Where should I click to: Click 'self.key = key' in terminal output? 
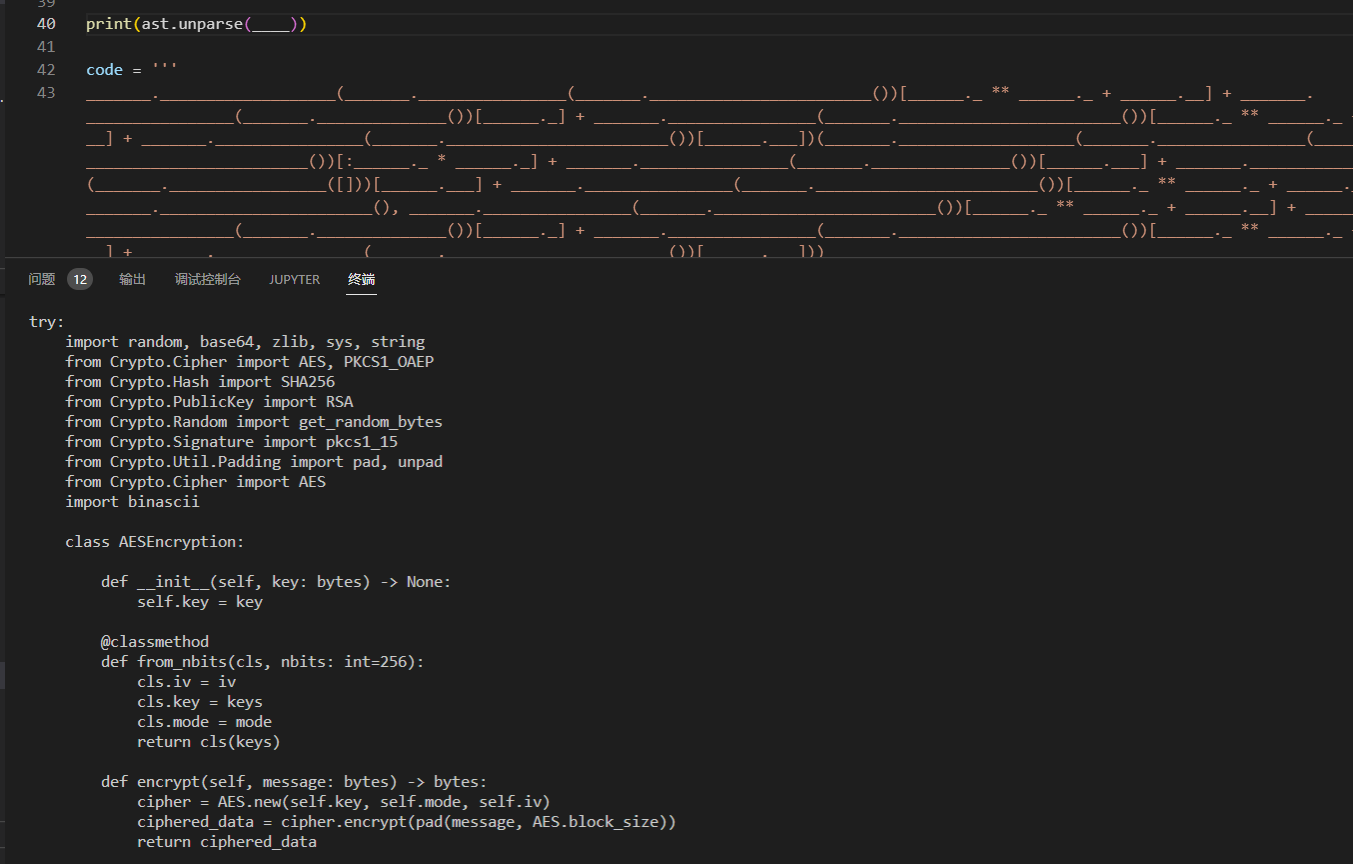(x=199, y=602)
